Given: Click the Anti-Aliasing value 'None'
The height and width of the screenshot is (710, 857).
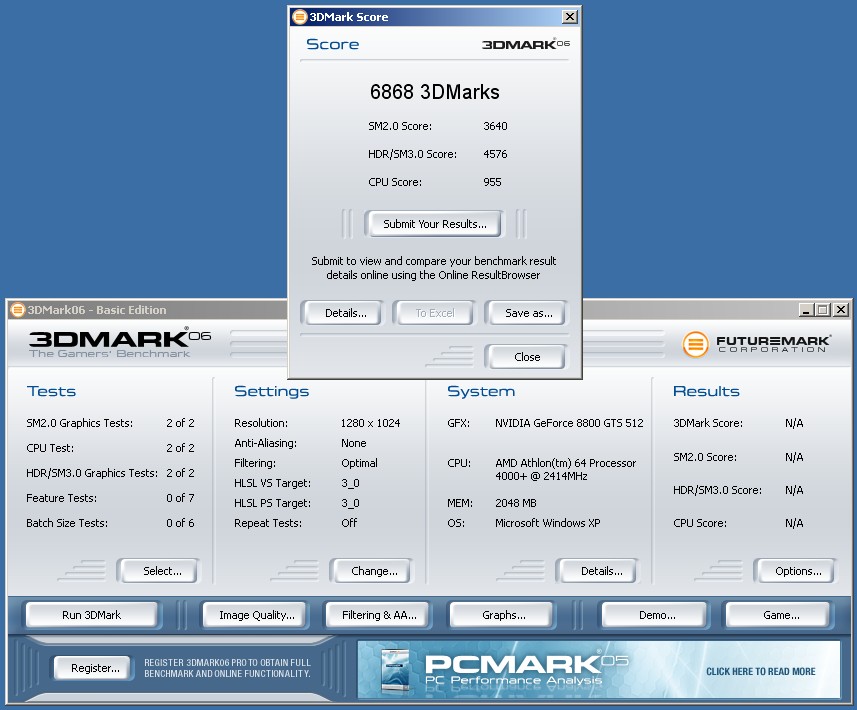Looking at the screenshot, I should [354, 443].
